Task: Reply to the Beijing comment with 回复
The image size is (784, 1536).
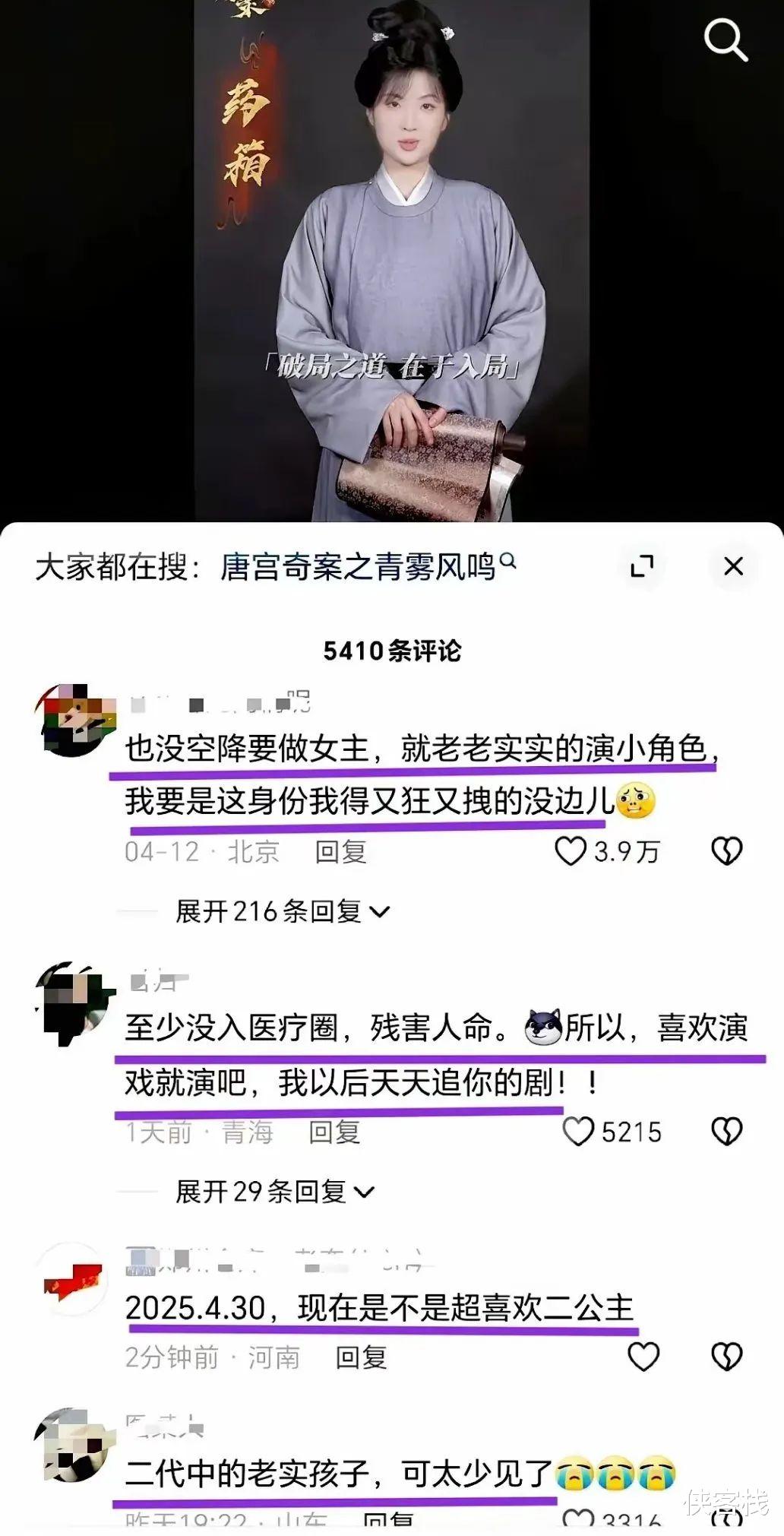Action: point(341,851)
